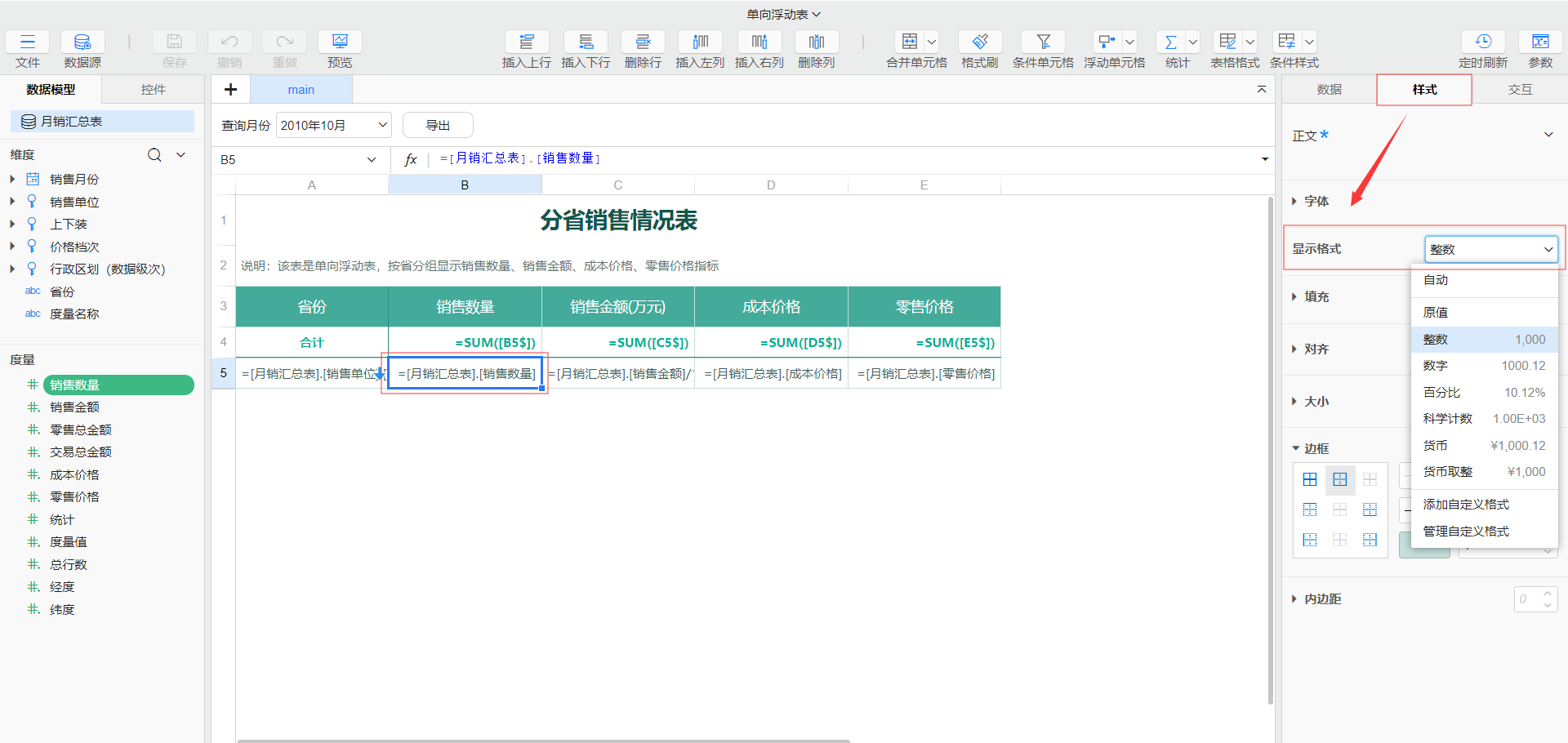Switch to the 控件 tab
1568x743 pixels.
153,90
